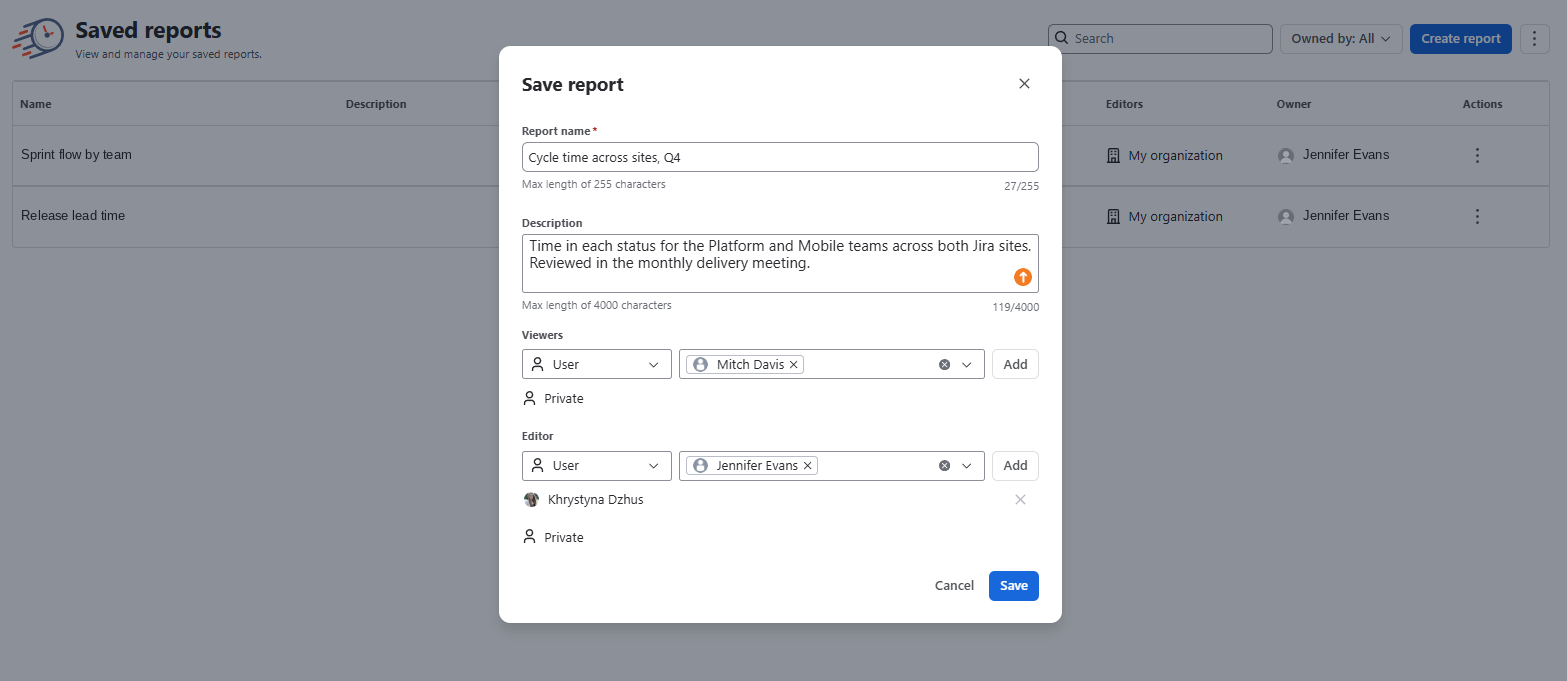
Task: Click the Actions column header
Action: click(1482, 104)
